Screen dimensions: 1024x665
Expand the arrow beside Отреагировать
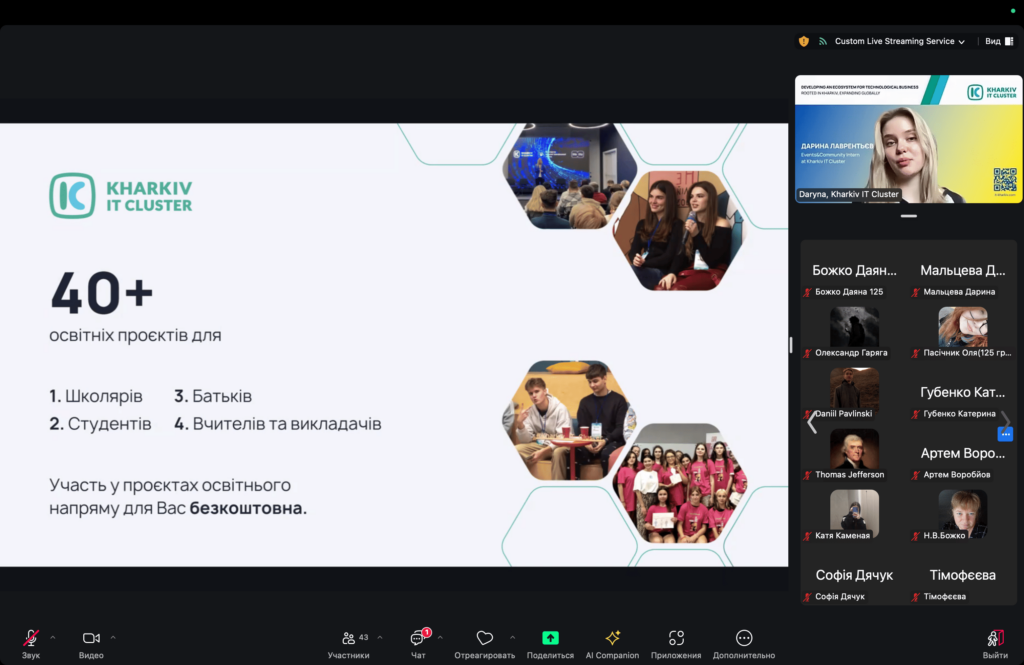click(513, 638)
